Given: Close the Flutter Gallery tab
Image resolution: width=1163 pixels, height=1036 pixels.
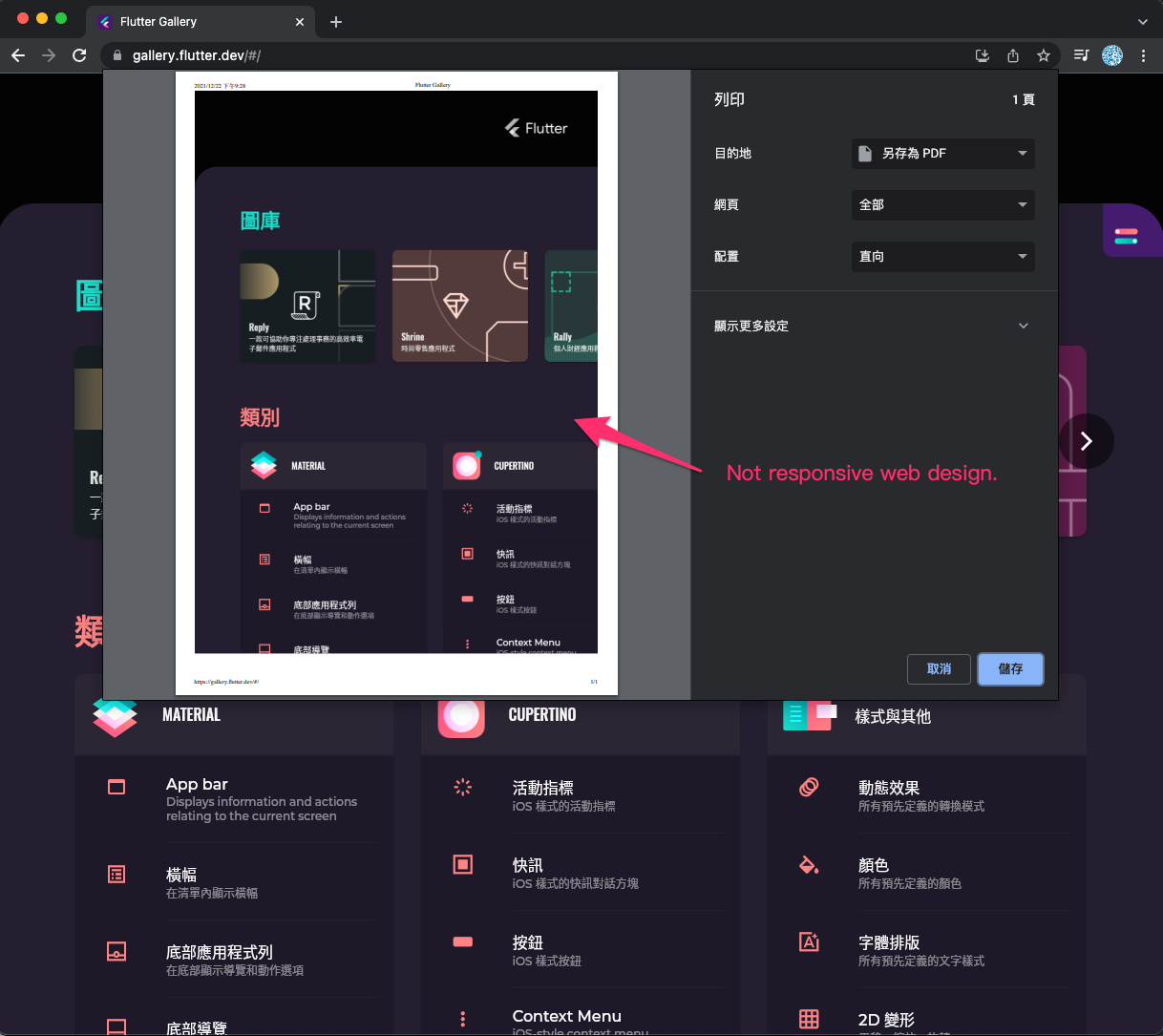Looking at the screenshot, I should pos(300,21).
